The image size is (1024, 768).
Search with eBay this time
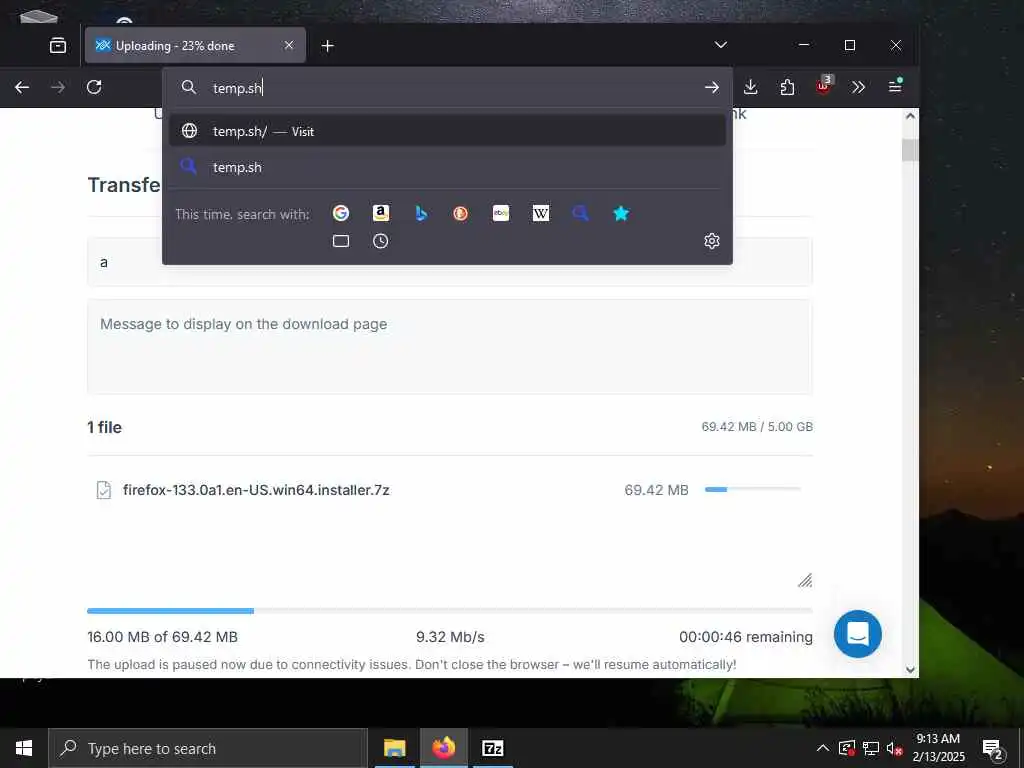501,213
